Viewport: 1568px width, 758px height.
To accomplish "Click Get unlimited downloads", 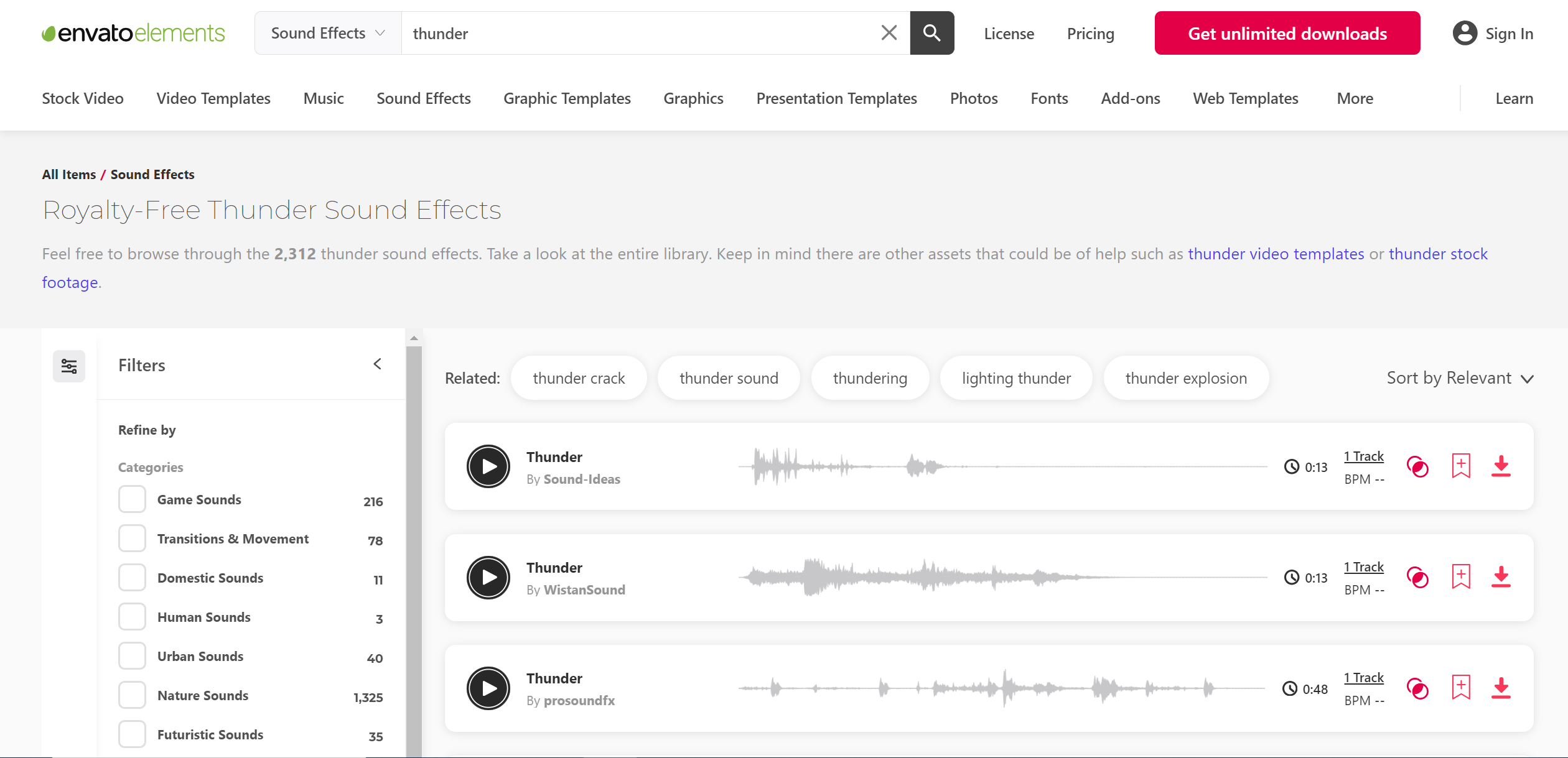I will pos(1286,33).
